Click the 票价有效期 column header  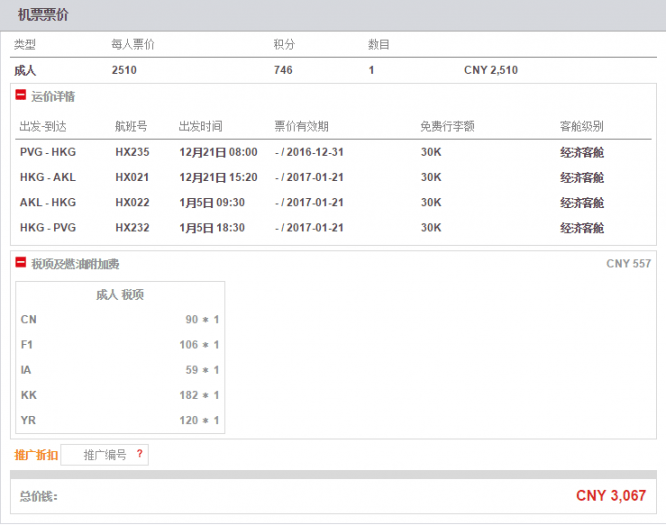[x=301, y=126]
